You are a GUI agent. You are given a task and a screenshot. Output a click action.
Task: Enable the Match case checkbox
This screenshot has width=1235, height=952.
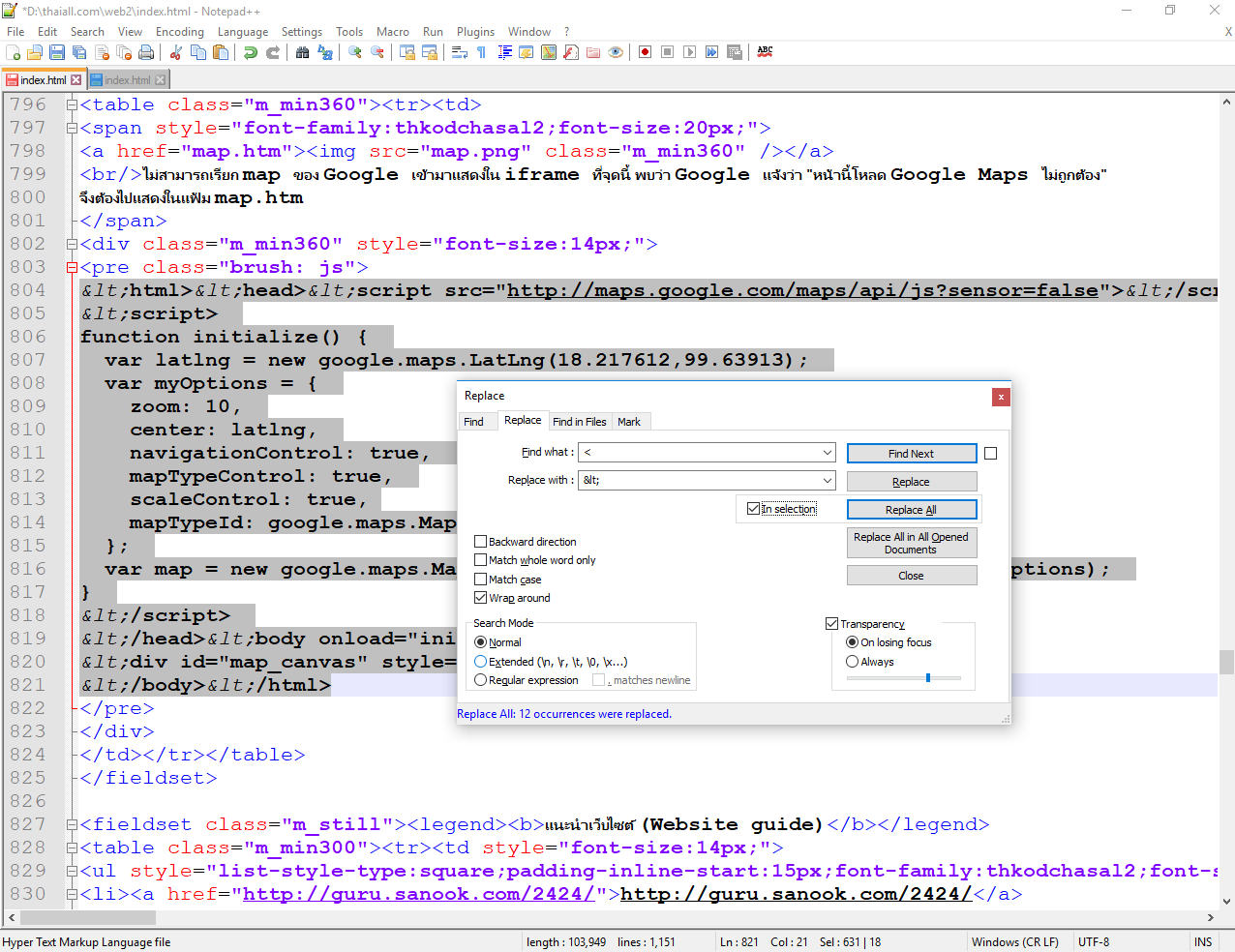coord(481,580)
